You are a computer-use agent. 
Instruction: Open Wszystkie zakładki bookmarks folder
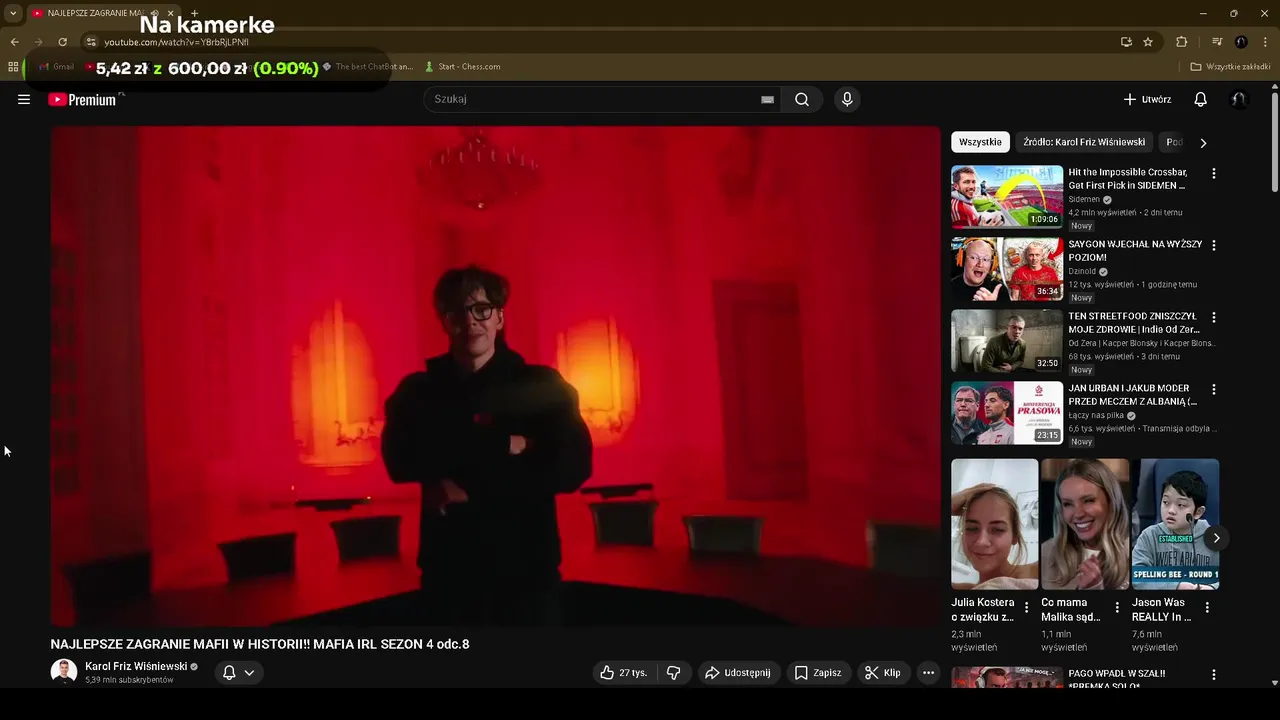[1230, 67]
